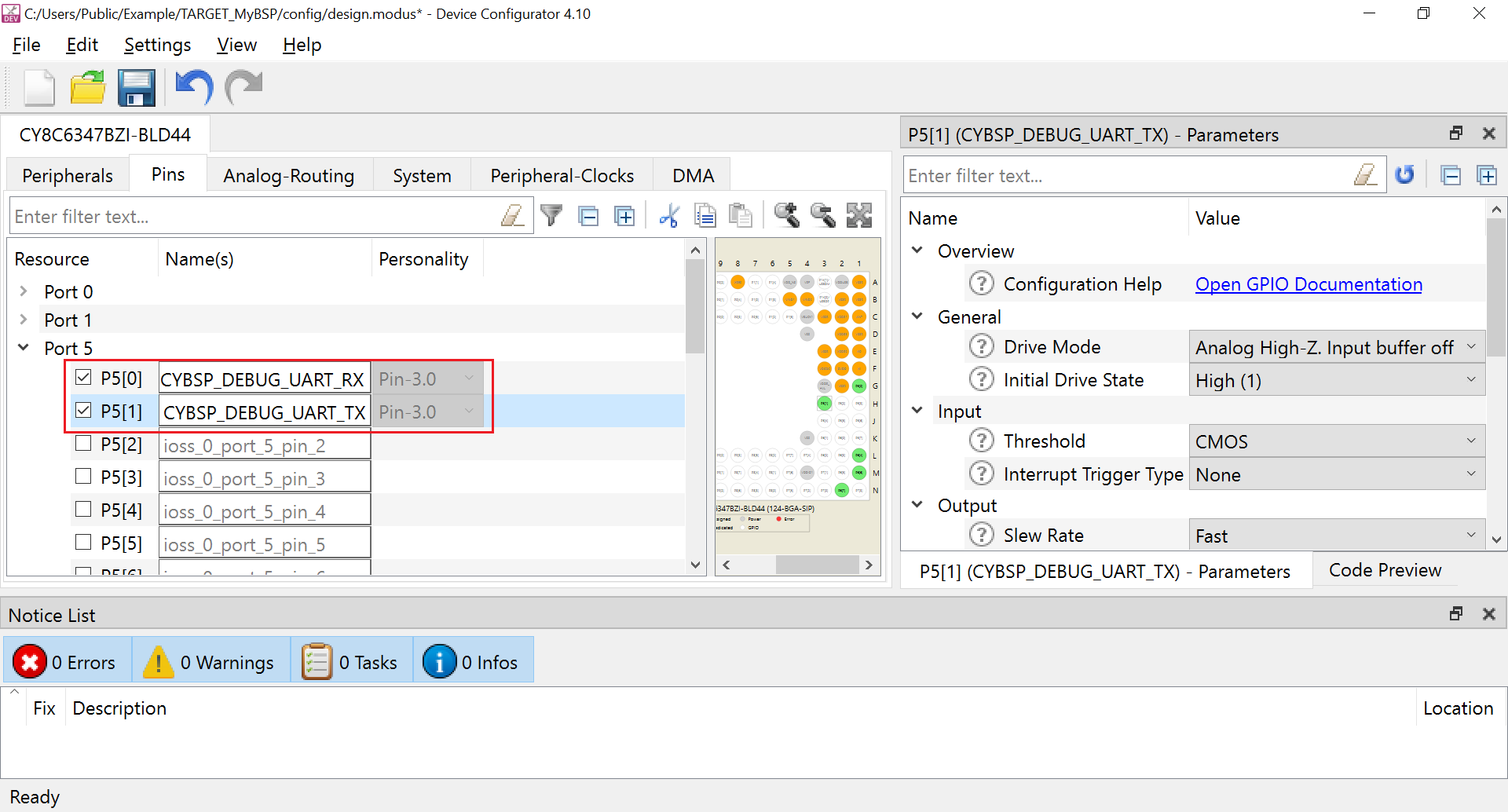The height and width of the screenshot is (812, 1508).
Task: Clear the Parameters filter text with eraser icon
Action: 1366,174
